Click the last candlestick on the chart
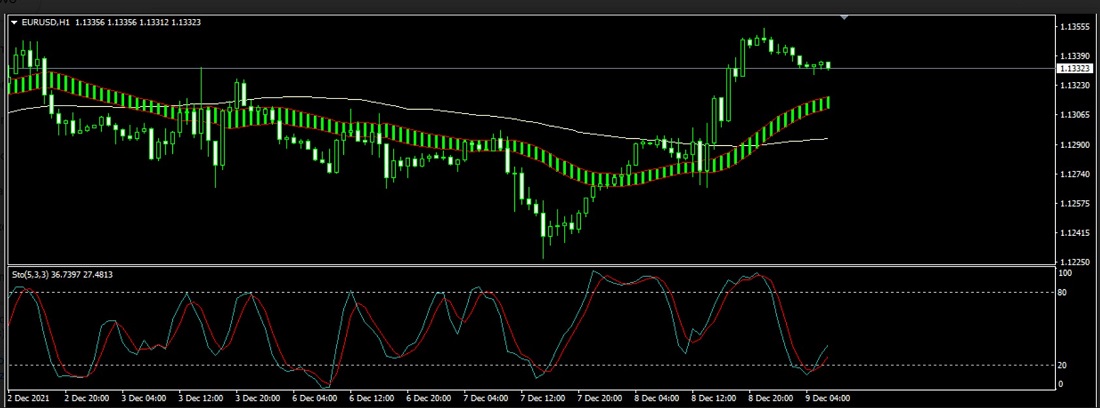The width and height of the screenshot is (1100, 408). (828, 65)
